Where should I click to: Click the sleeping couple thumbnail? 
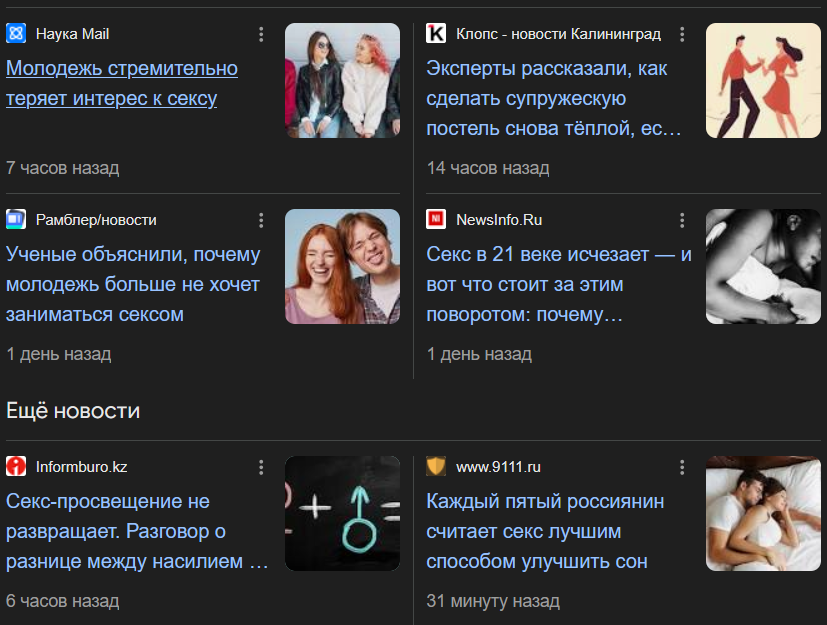click(x=763, y=513)
